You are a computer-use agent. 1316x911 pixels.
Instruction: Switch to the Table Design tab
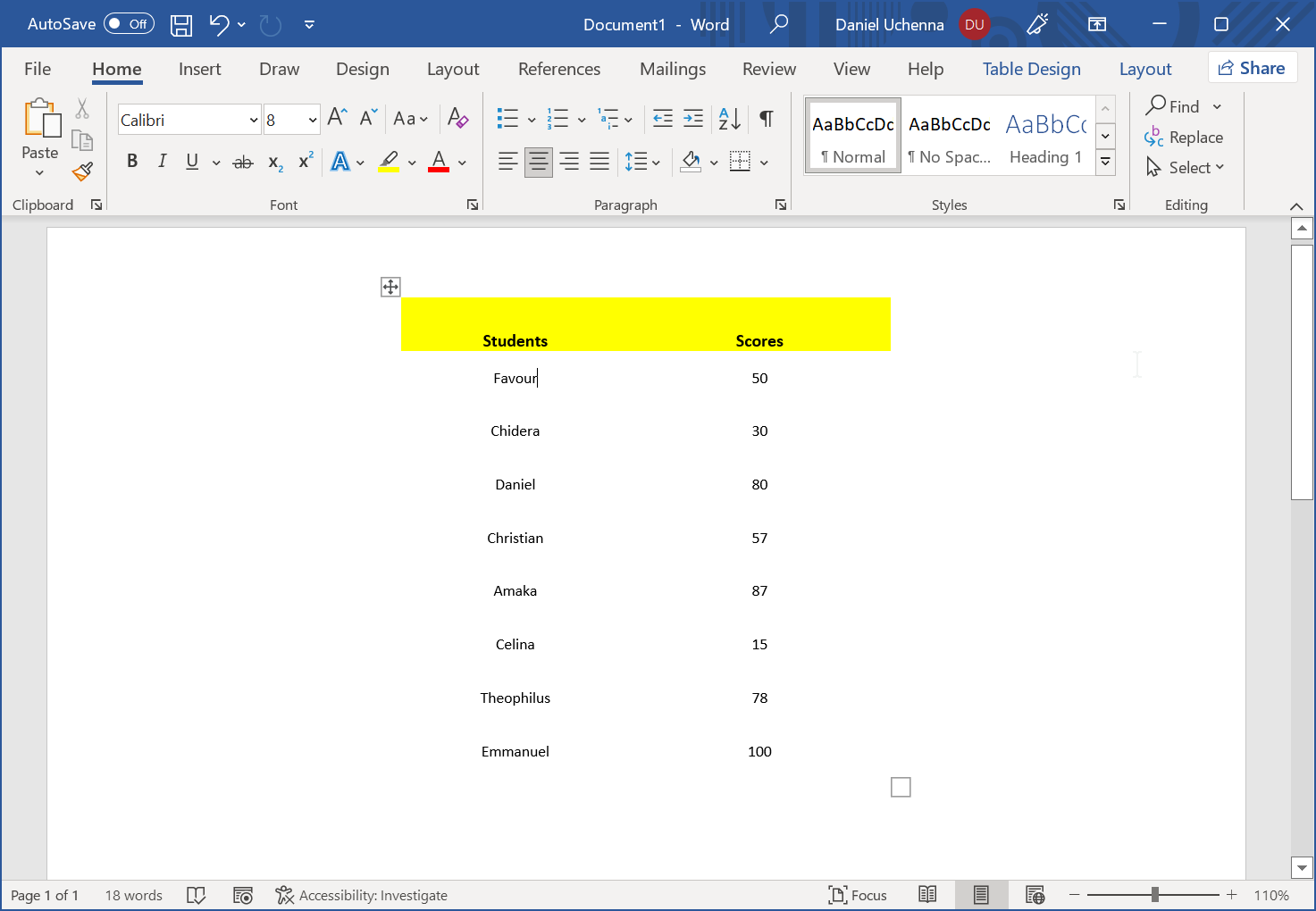[1031, 69]
